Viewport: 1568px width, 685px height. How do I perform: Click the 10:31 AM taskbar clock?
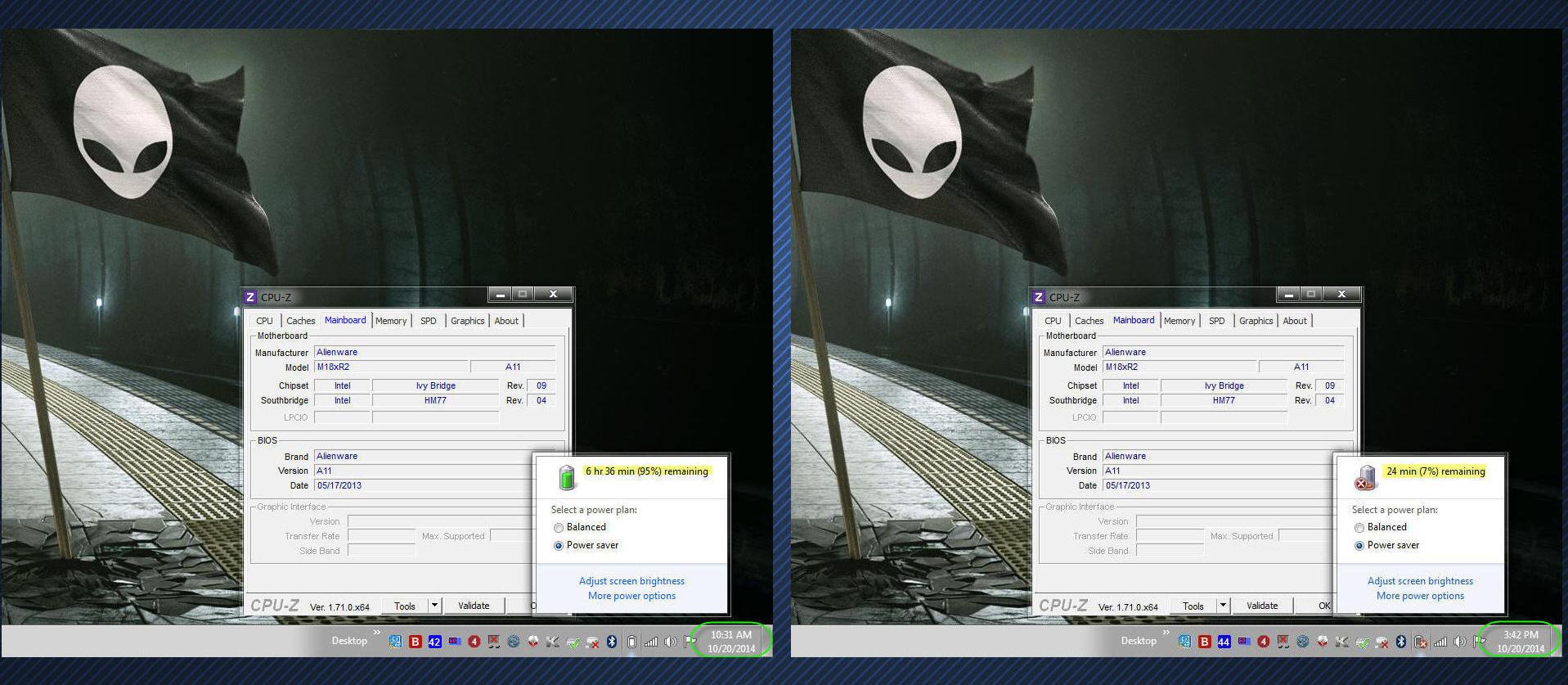click(x=730, y=641)
